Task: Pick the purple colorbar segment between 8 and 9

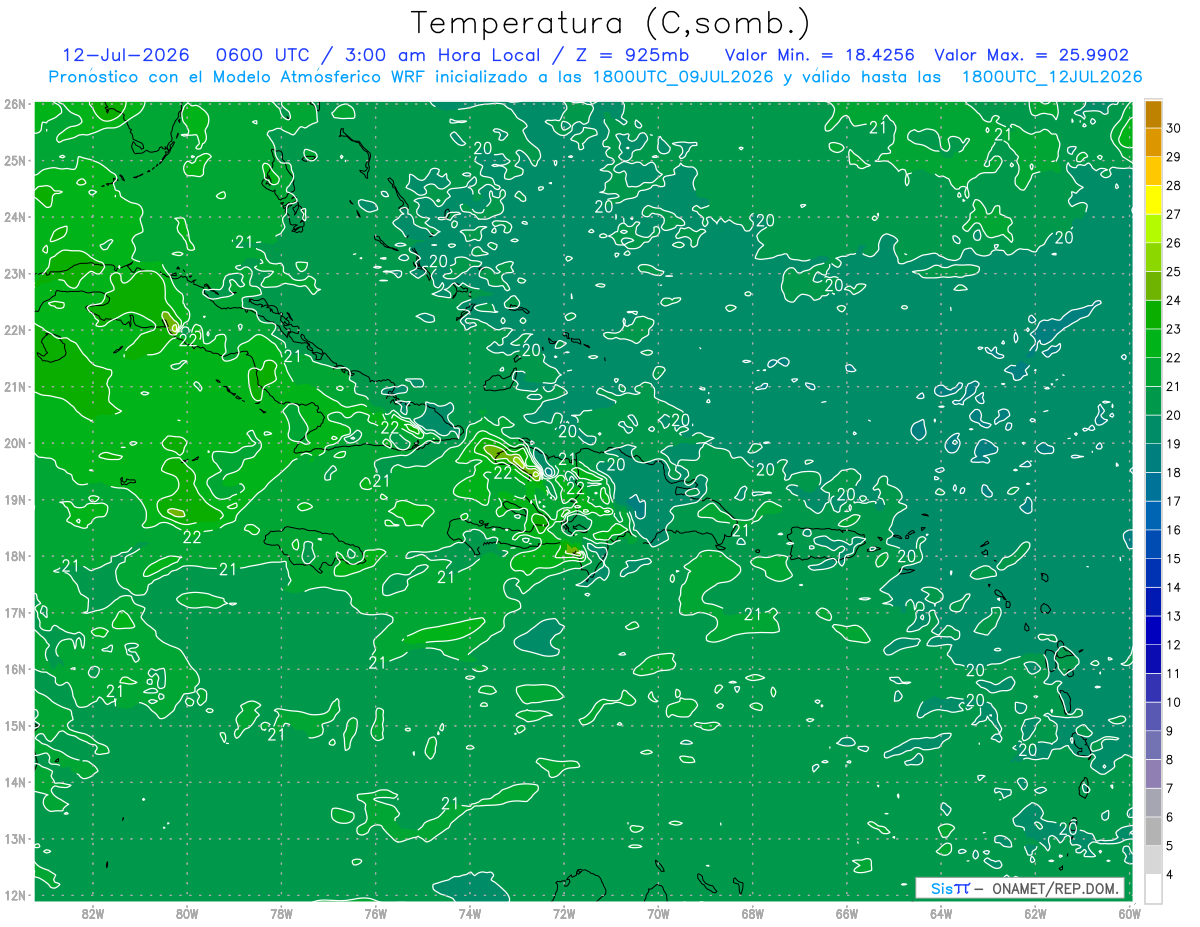Action: click(x=1153, y=745)
